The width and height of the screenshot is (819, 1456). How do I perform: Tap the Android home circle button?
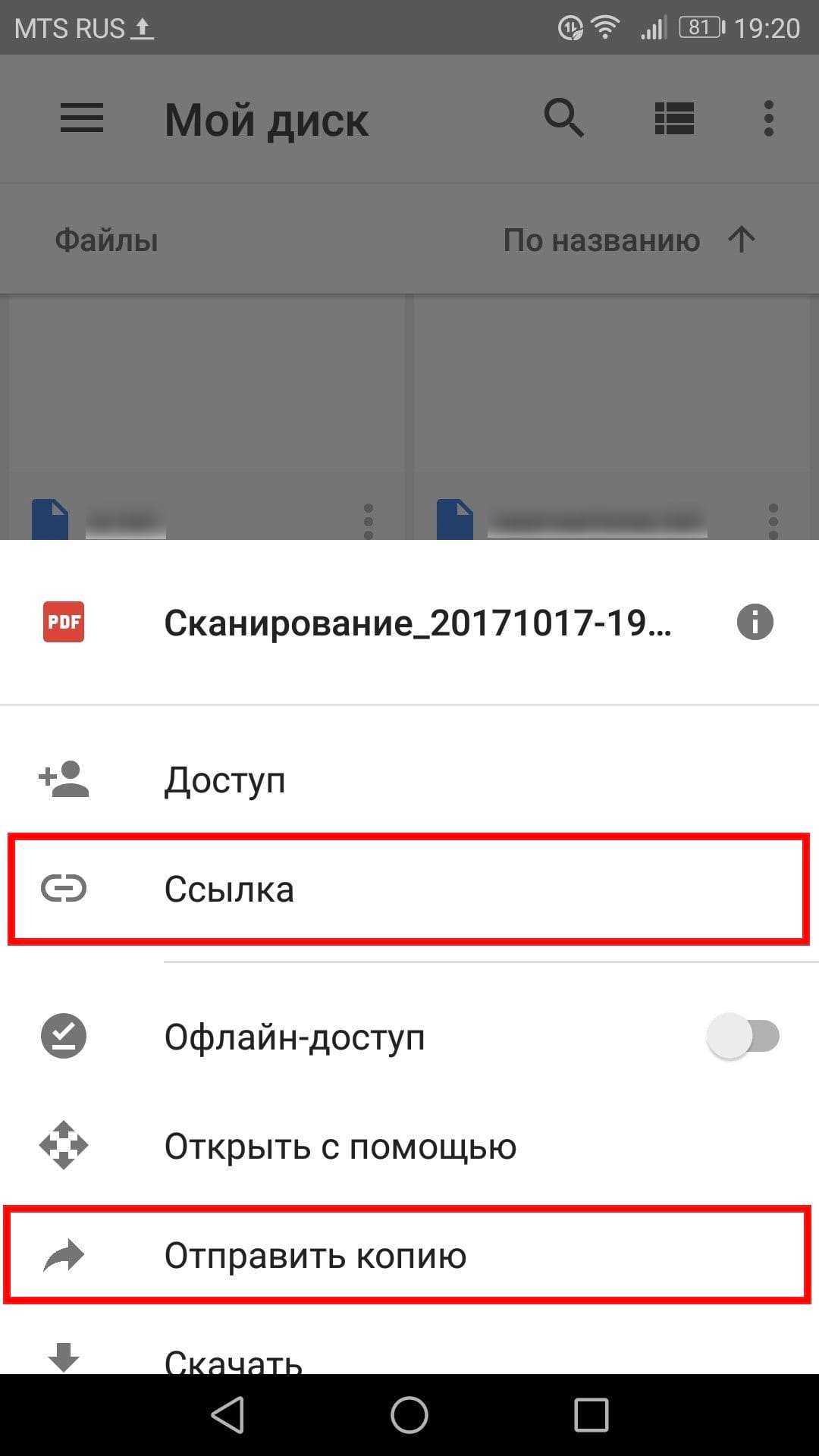click(409, 1415)
